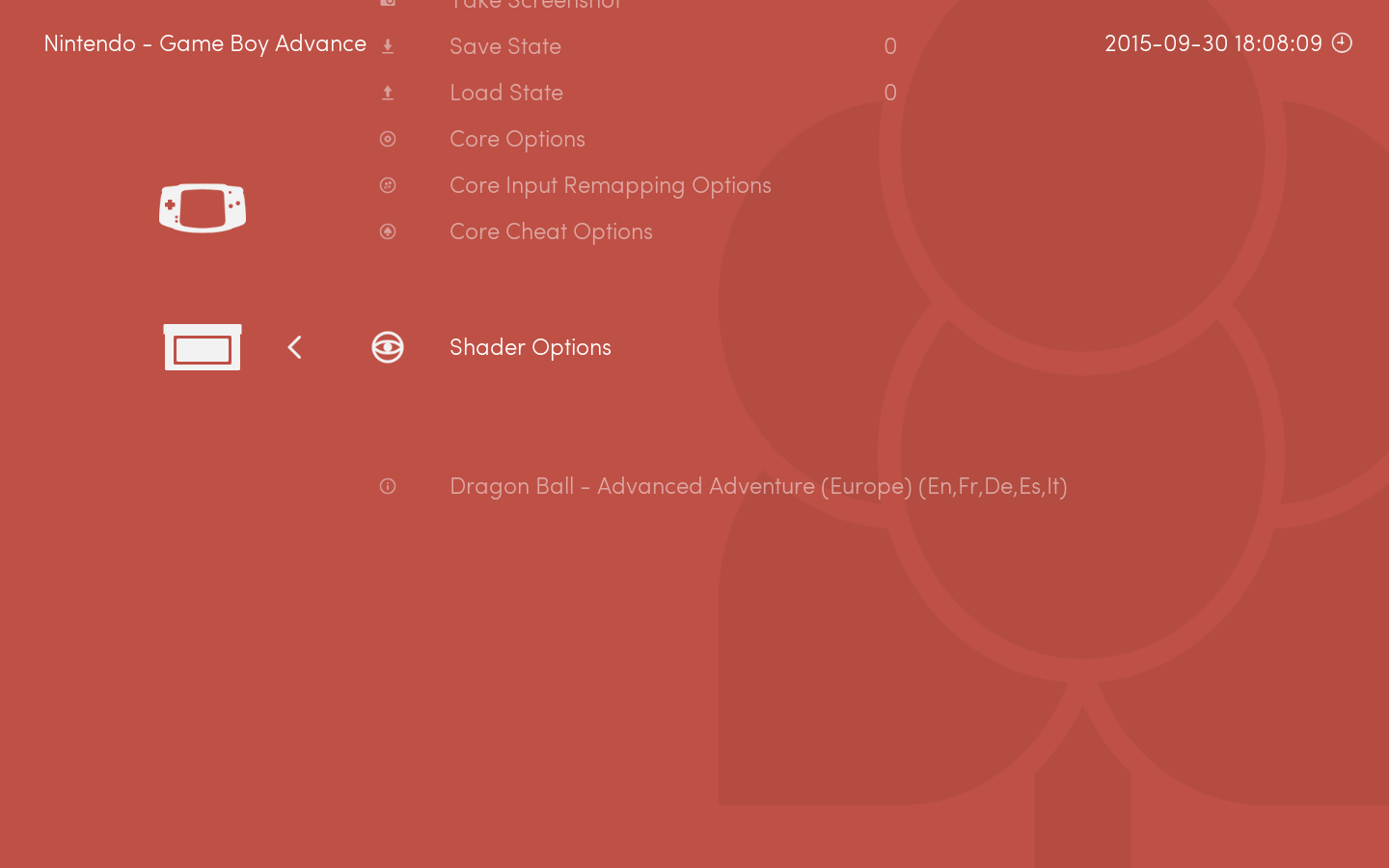Screen dimensions: 1389x868
Task: Go back using the left chevron arrow
Action: point(295,347)
